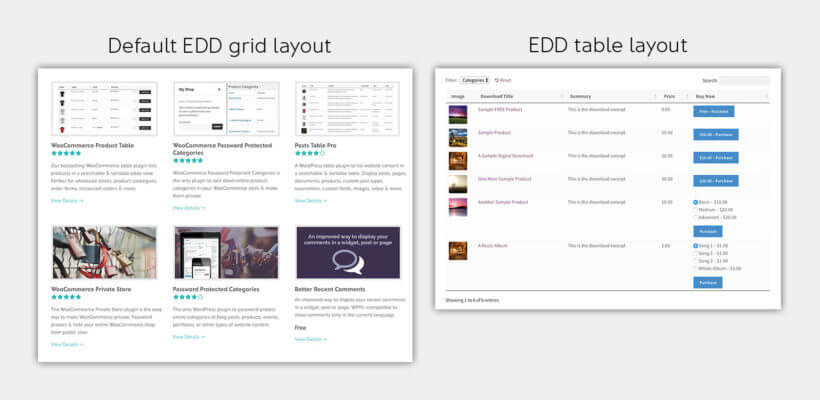Click the WooCommerce Product Table title
The height and width of the screenshot is (400, 820).
(x=93, y=145)
